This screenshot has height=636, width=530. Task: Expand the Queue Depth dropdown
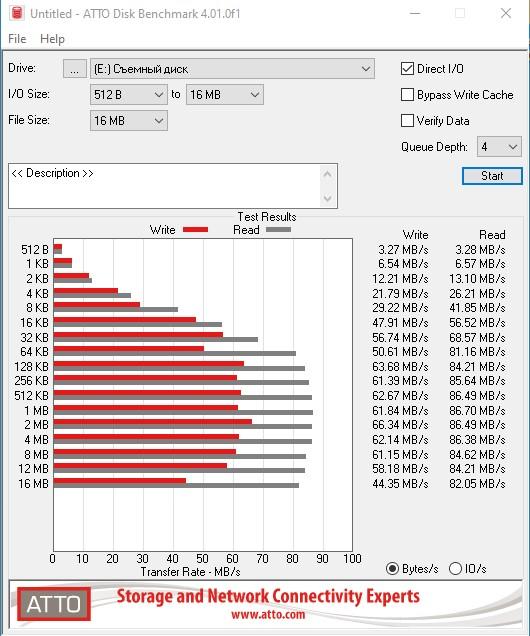point(499,146)
